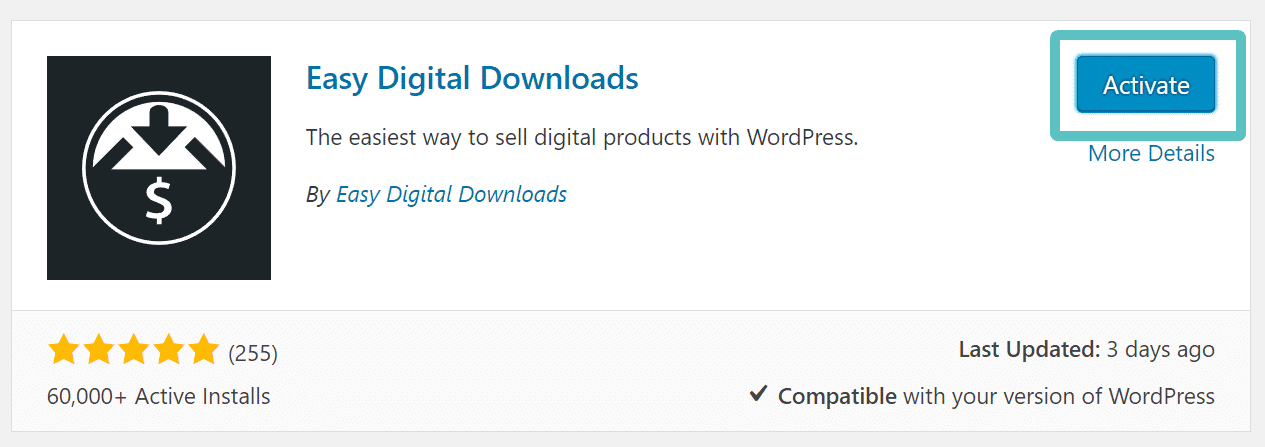
Task: Click the Easy Digital Downloads plugin title
Action: (472, 77)
